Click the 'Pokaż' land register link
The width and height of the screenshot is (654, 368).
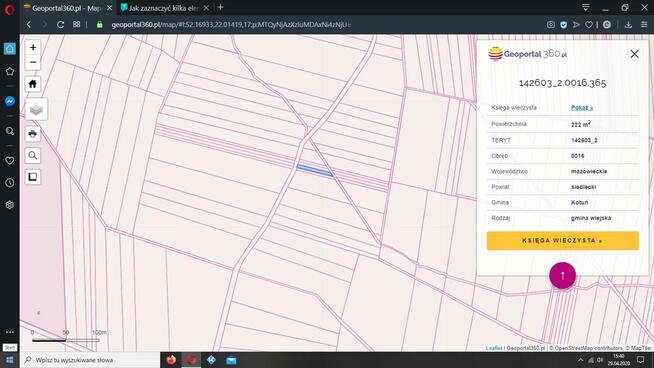point(581,108)
